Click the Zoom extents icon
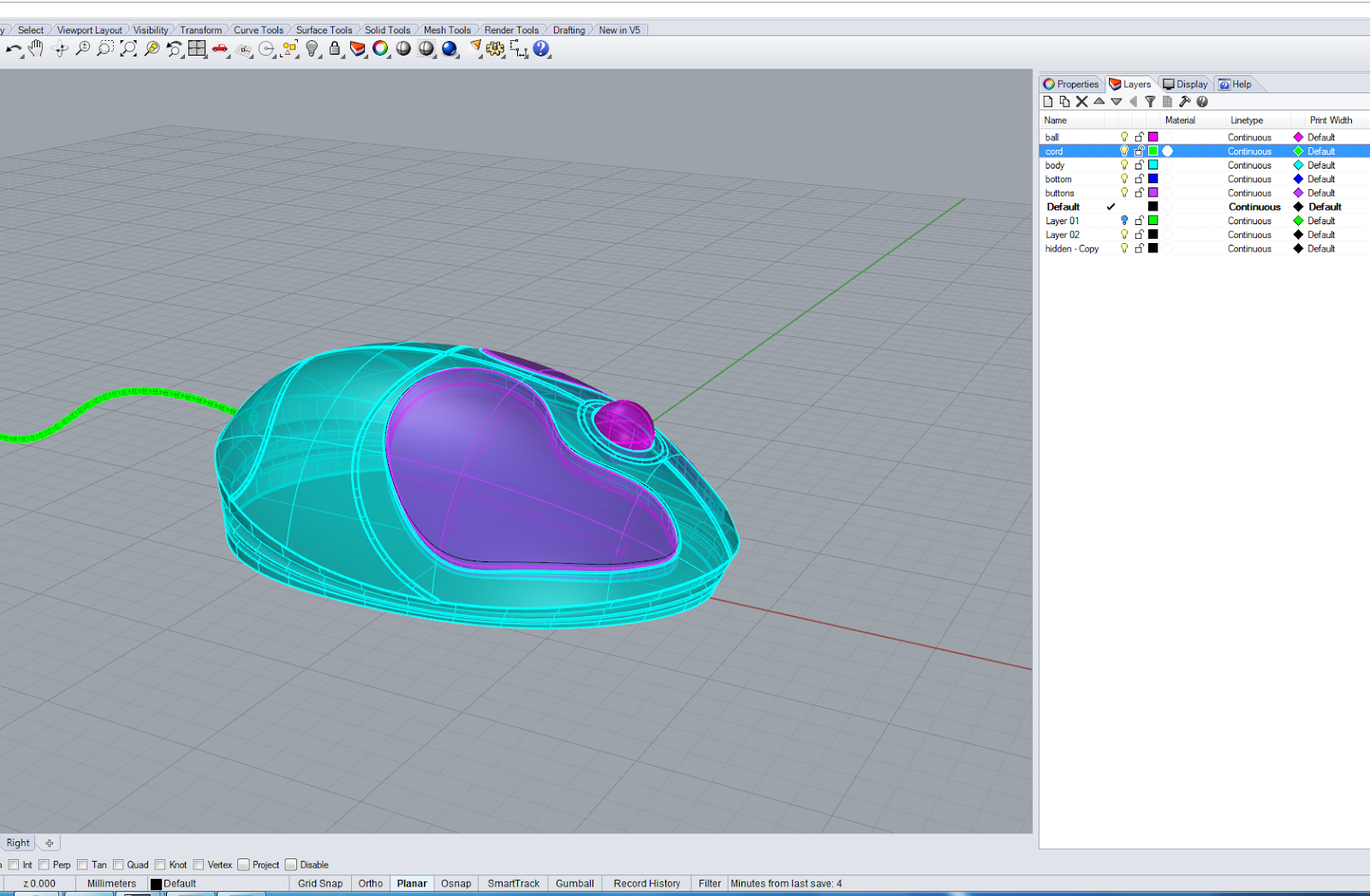This screenshot has height=896, width=1370. point(128,50)
